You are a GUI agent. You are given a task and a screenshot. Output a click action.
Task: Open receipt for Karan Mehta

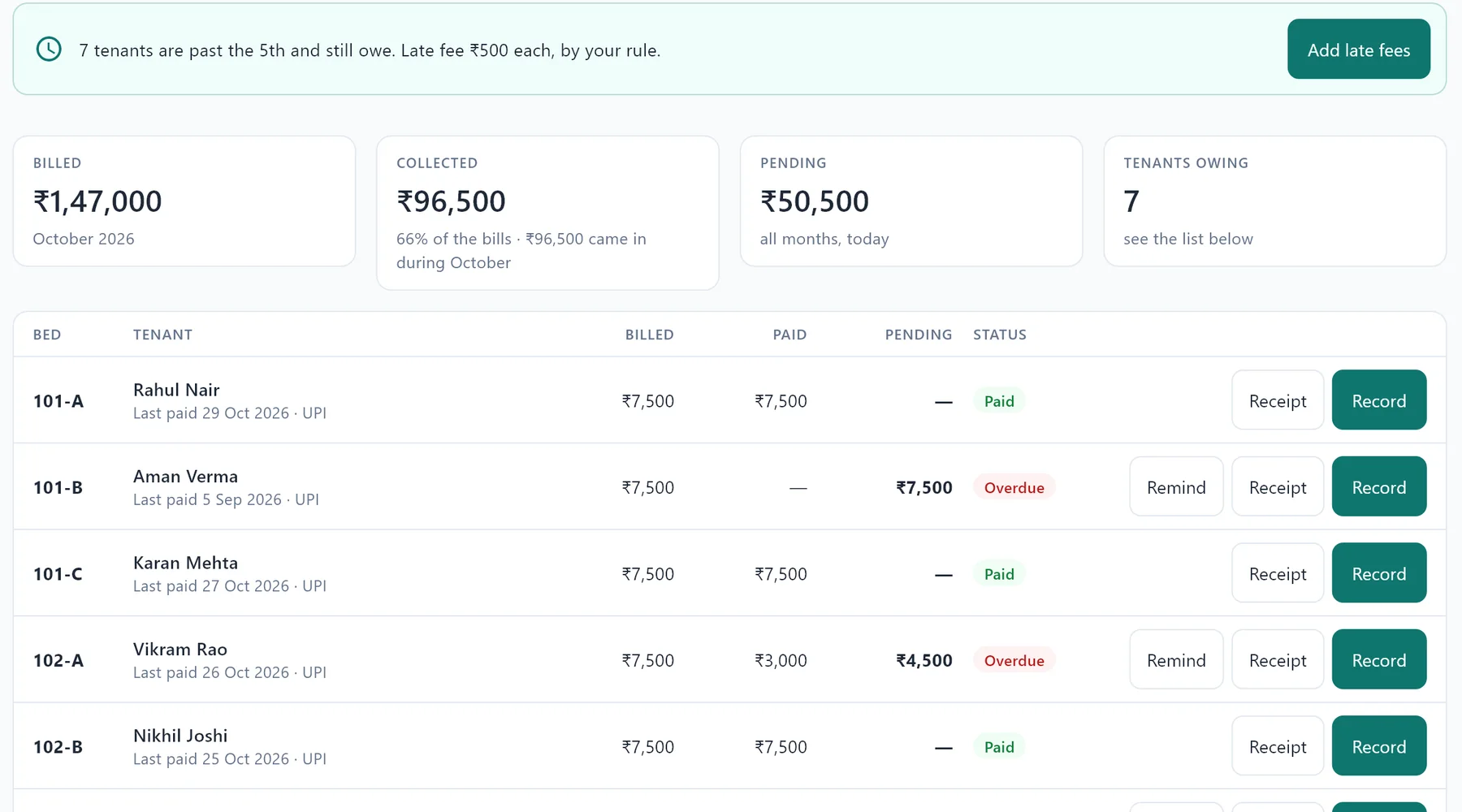(x=1278, y=573)
